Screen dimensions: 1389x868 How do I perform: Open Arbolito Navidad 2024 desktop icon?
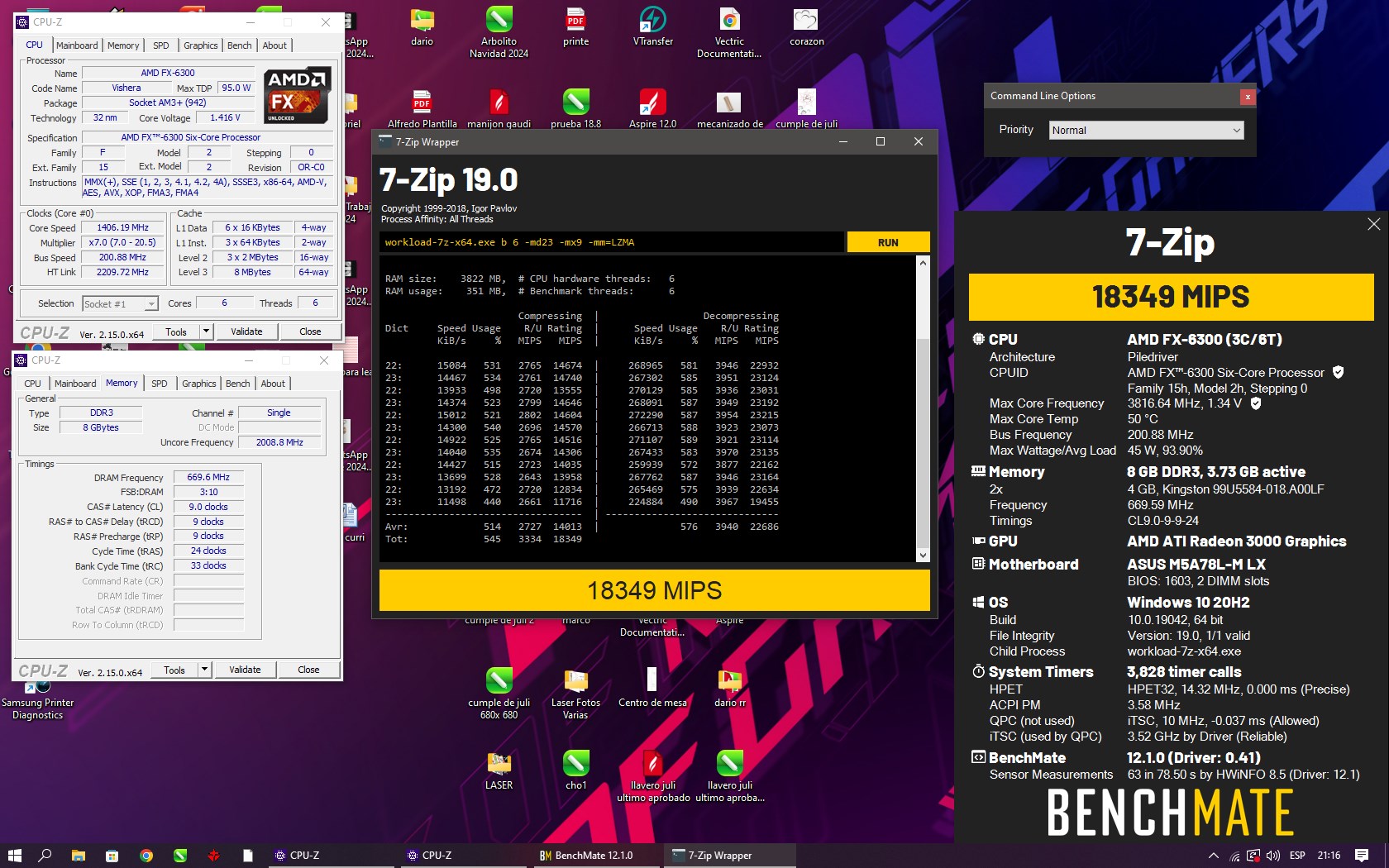[x=499, y=31]
